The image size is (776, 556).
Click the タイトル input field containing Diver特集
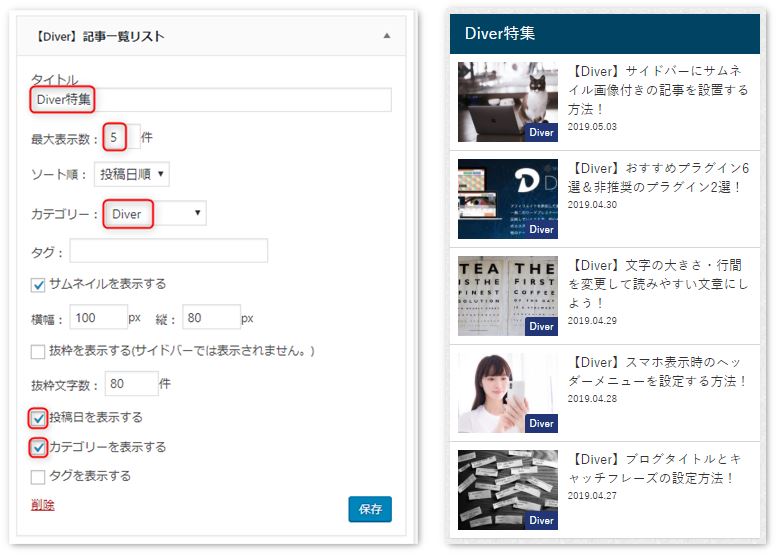[x=211, y=100]
